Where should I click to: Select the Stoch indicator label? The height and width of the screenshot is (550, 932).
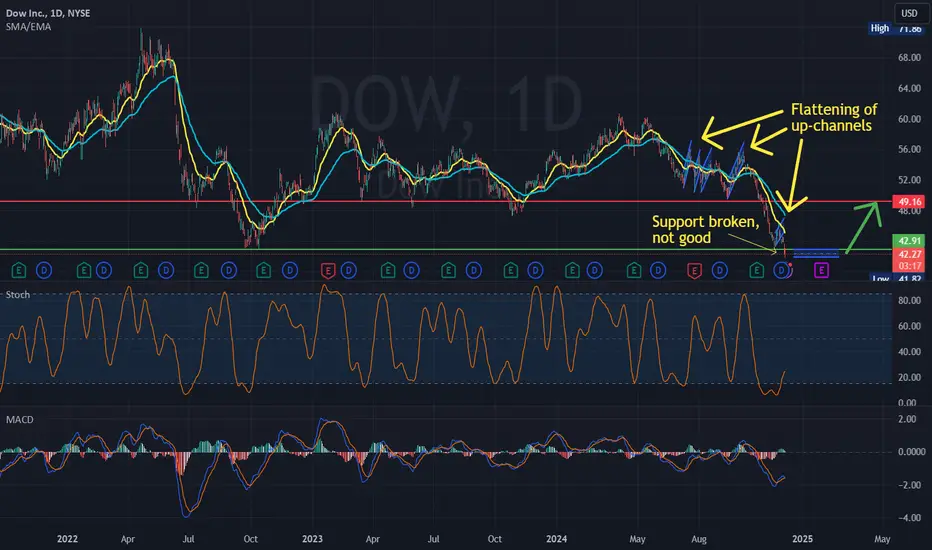18,294
